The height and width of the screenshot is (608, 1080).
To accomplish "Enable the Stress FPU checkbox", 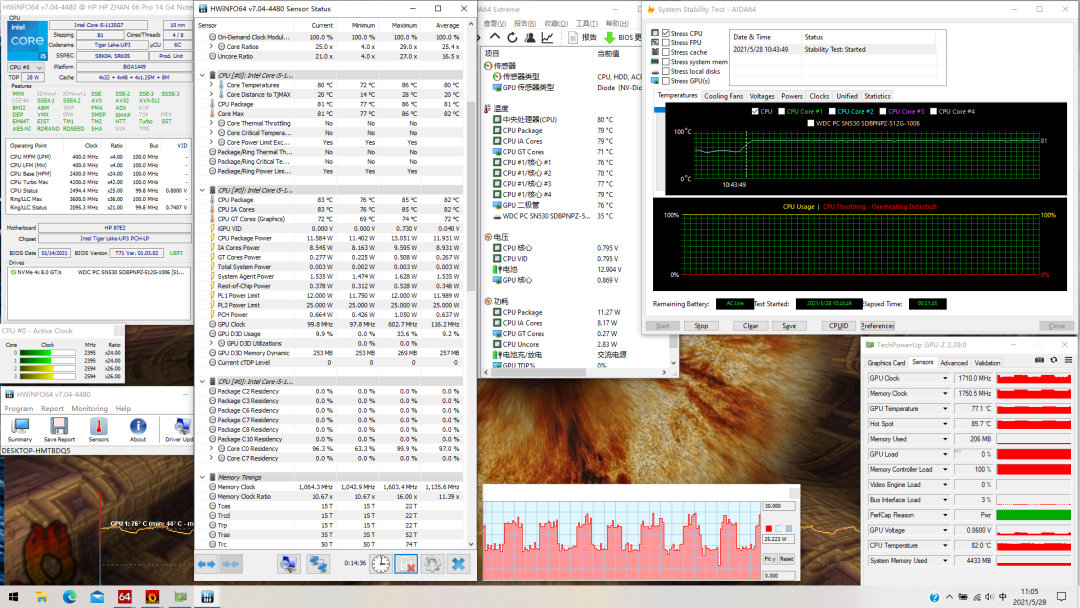I will (666, 43).
